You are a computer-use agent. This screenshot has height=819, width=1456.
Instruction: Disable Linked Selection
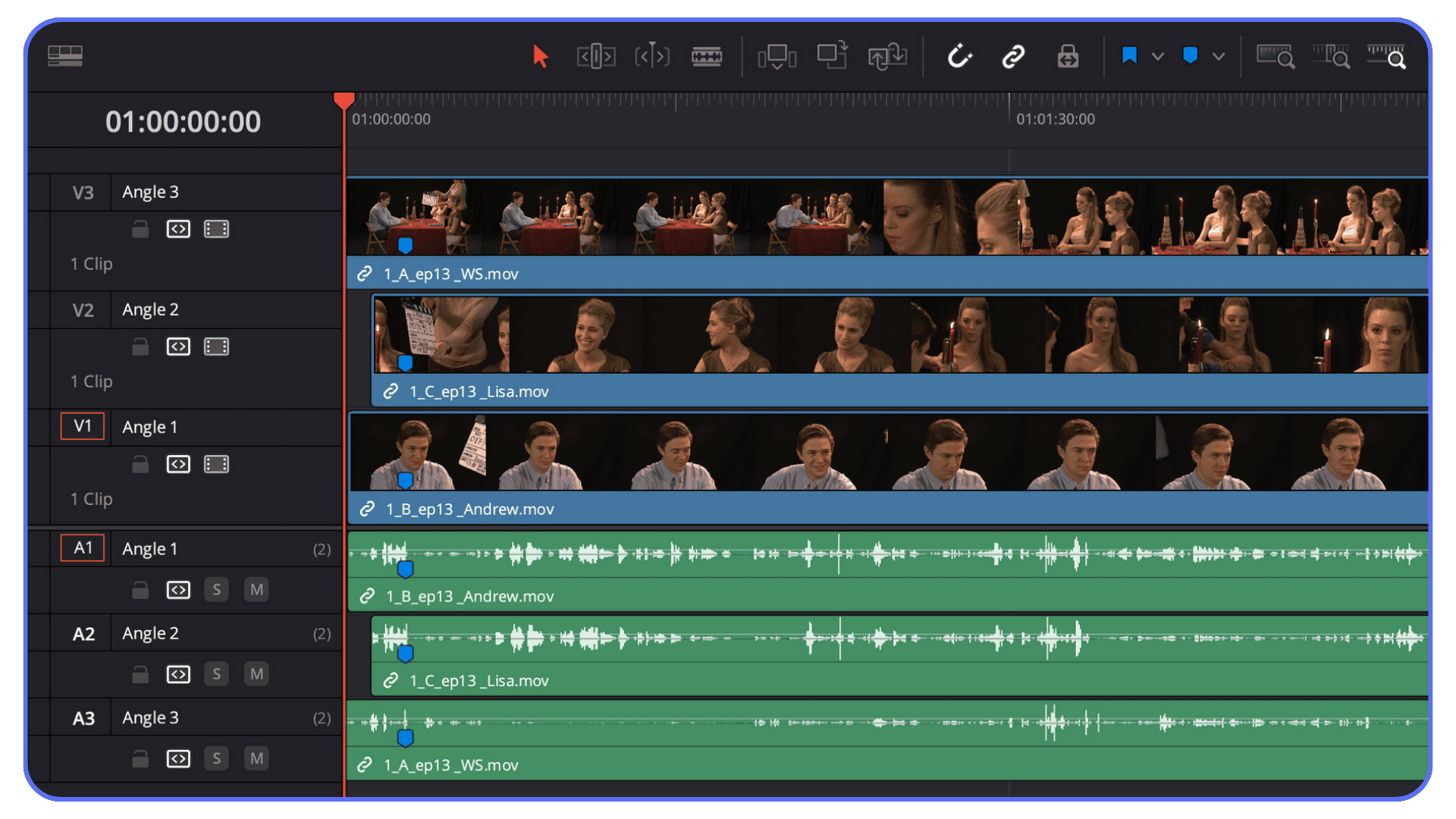(1013, 55)
